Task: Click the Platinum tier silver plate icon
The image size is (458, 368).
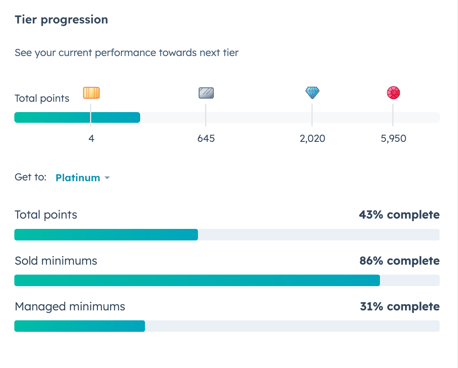Action: 206,93
